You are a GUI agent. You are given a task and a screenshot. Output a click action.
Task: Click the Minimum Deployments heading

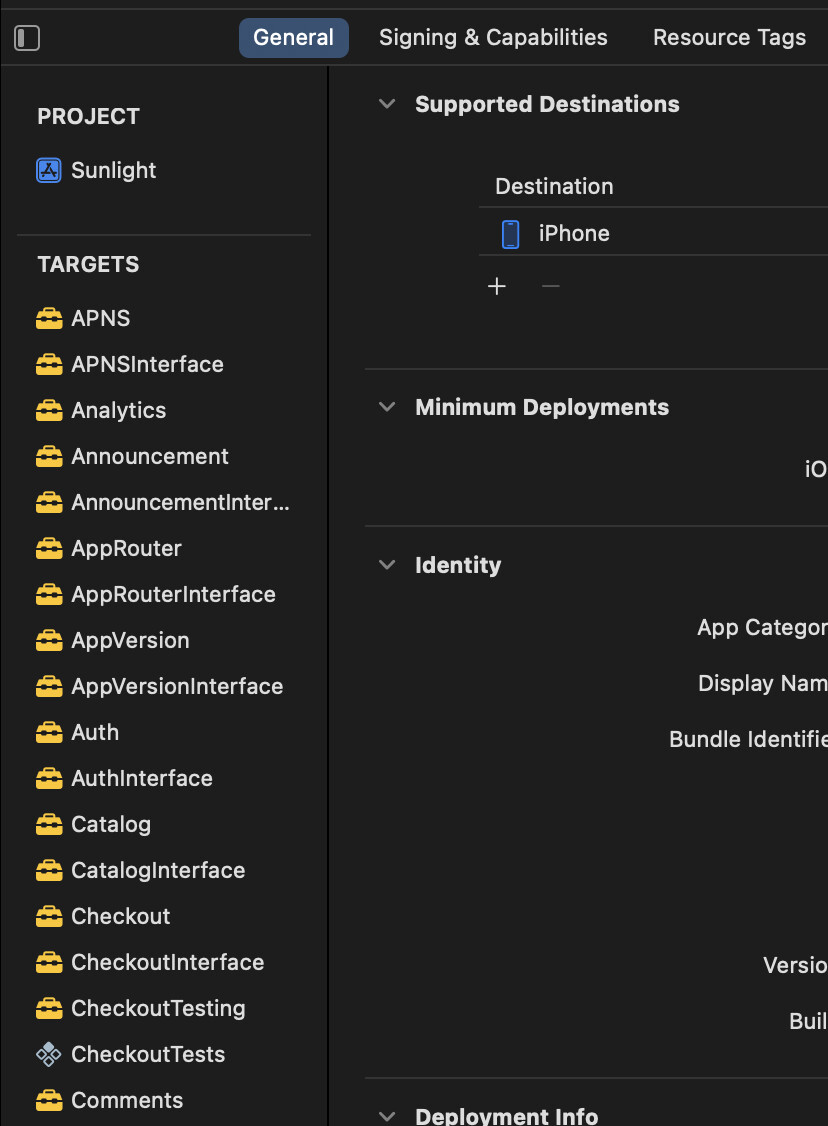tap(542, 407)
